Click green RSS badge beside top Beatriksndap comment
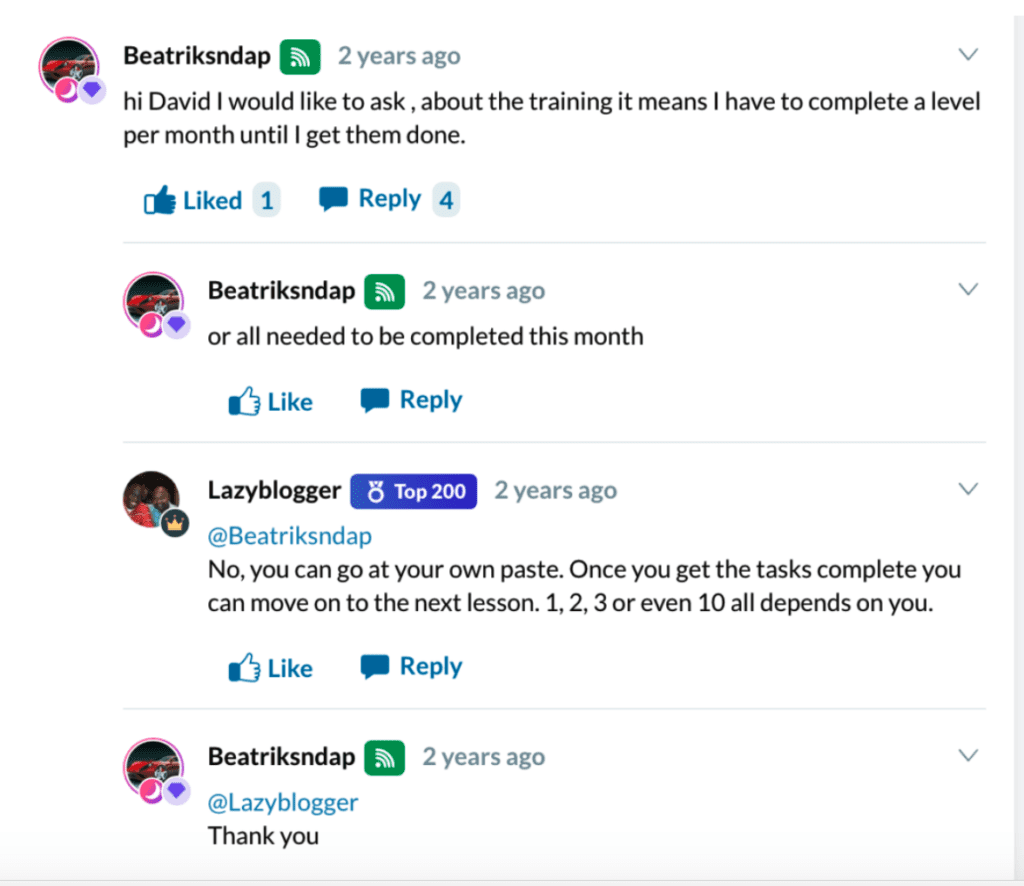1024x886 pixels. [300, 57]
